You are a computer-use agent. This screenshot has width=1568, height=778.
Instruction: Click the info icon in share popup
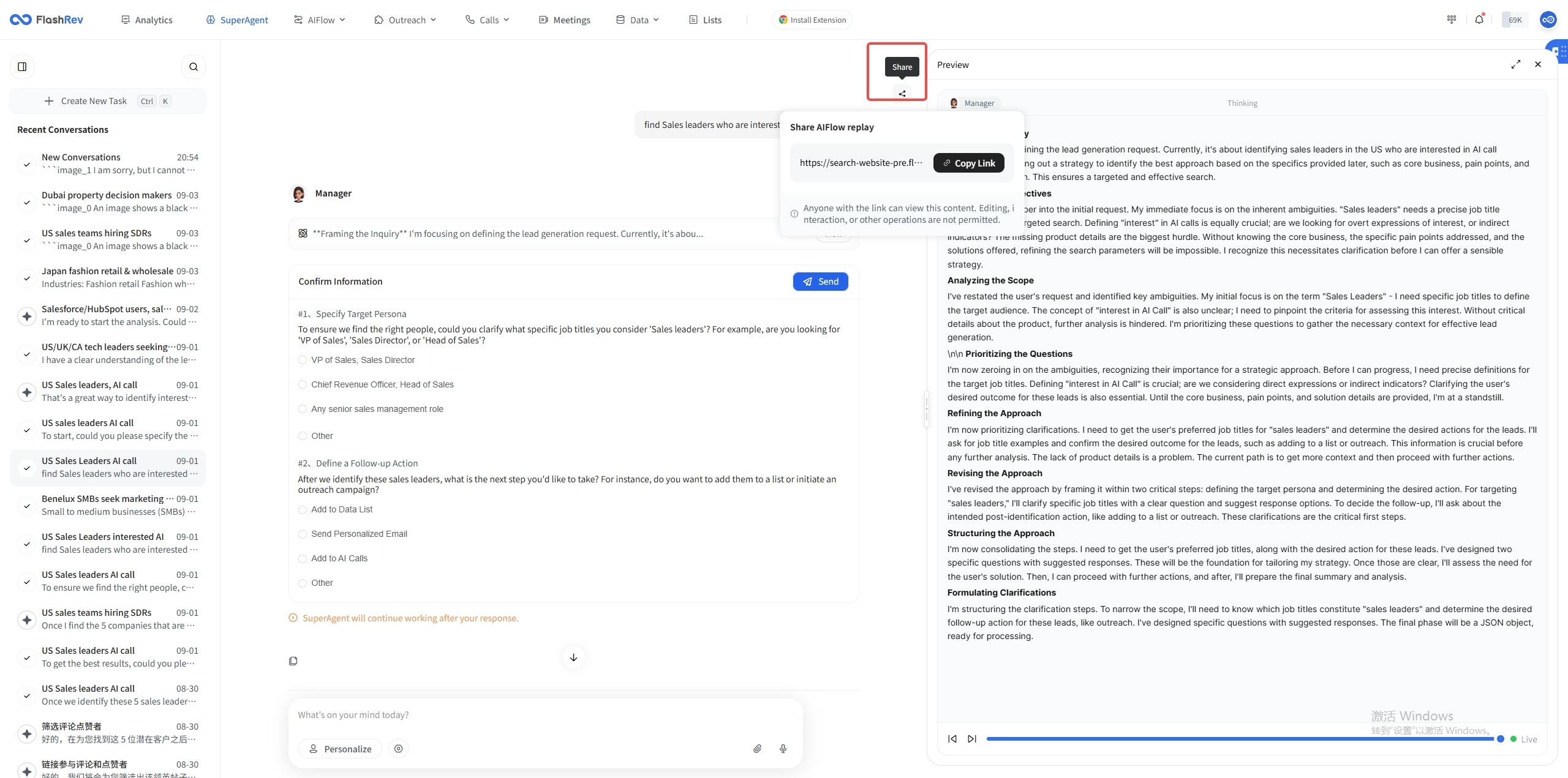click(794, 214)
